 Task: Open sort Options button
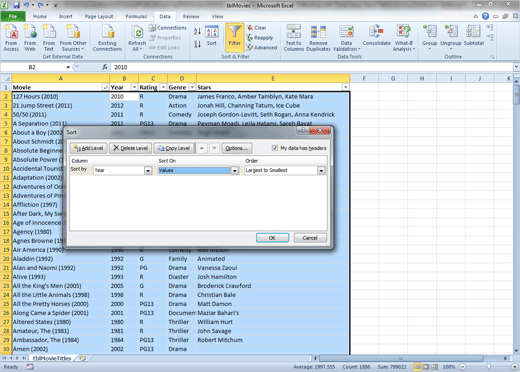tap(237, 148)
